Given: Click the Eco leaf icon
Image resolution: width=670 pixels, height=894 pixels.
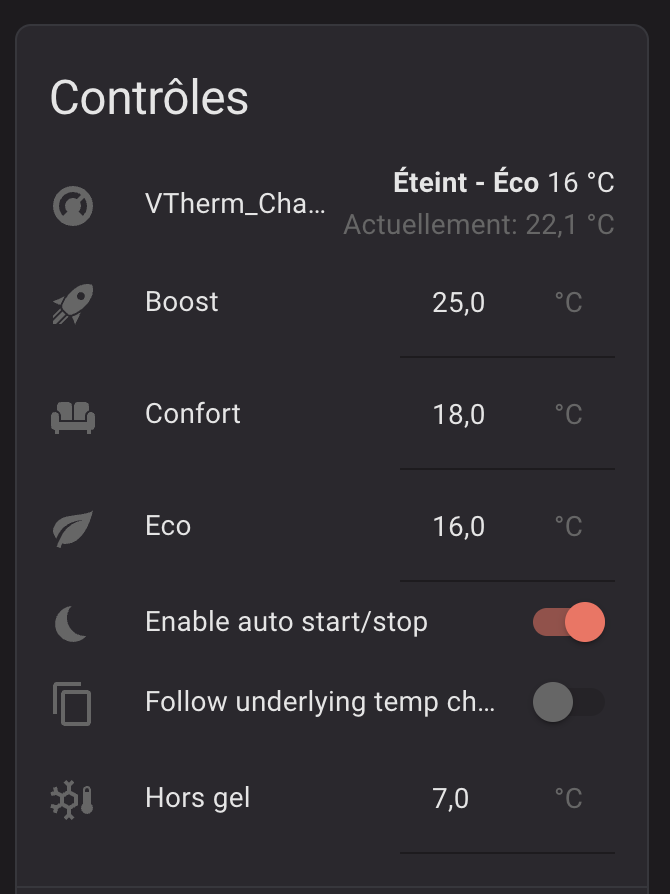Looking at the screenshot, I should pos(72,527).
